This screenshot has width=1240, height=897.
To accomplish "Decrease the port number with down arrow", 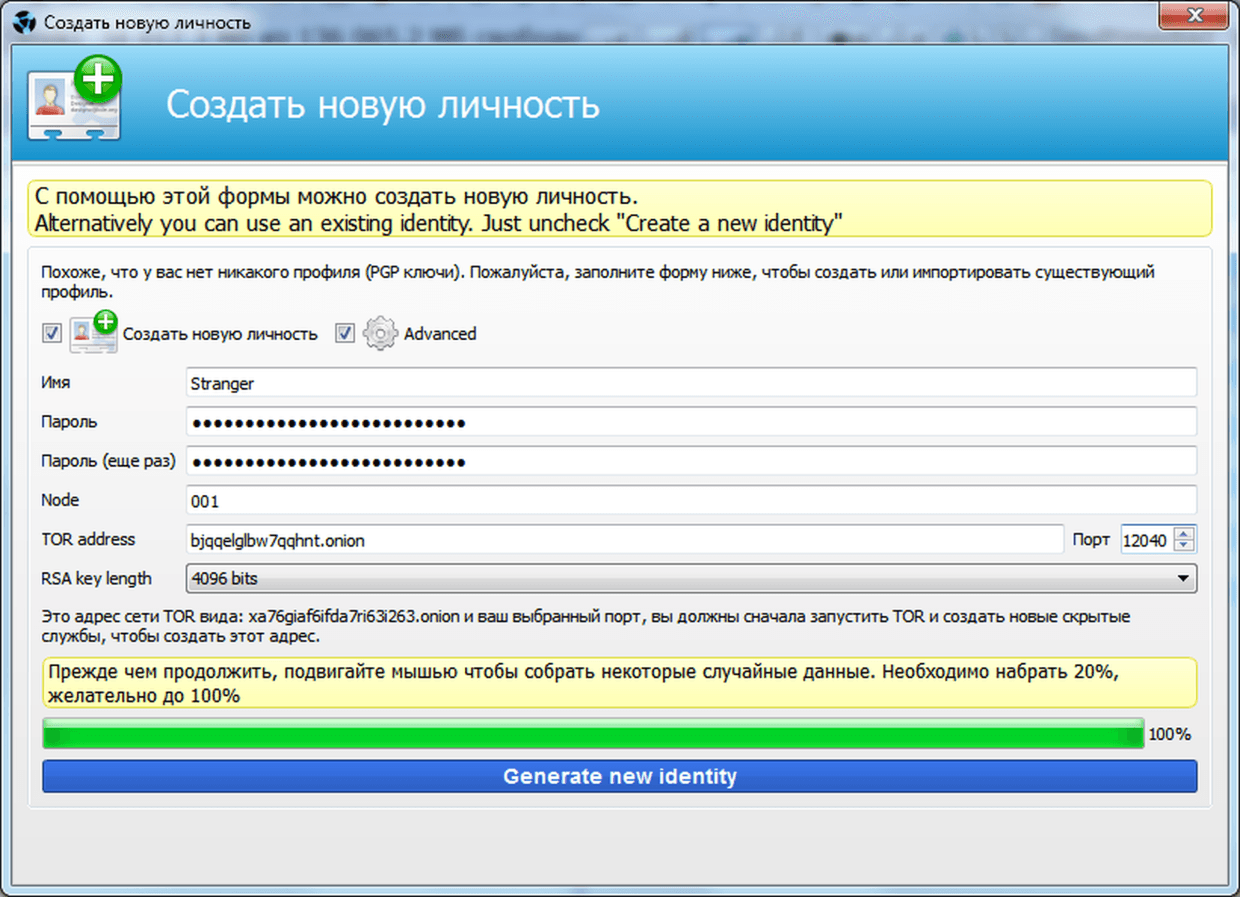I will click(1185, 545).
